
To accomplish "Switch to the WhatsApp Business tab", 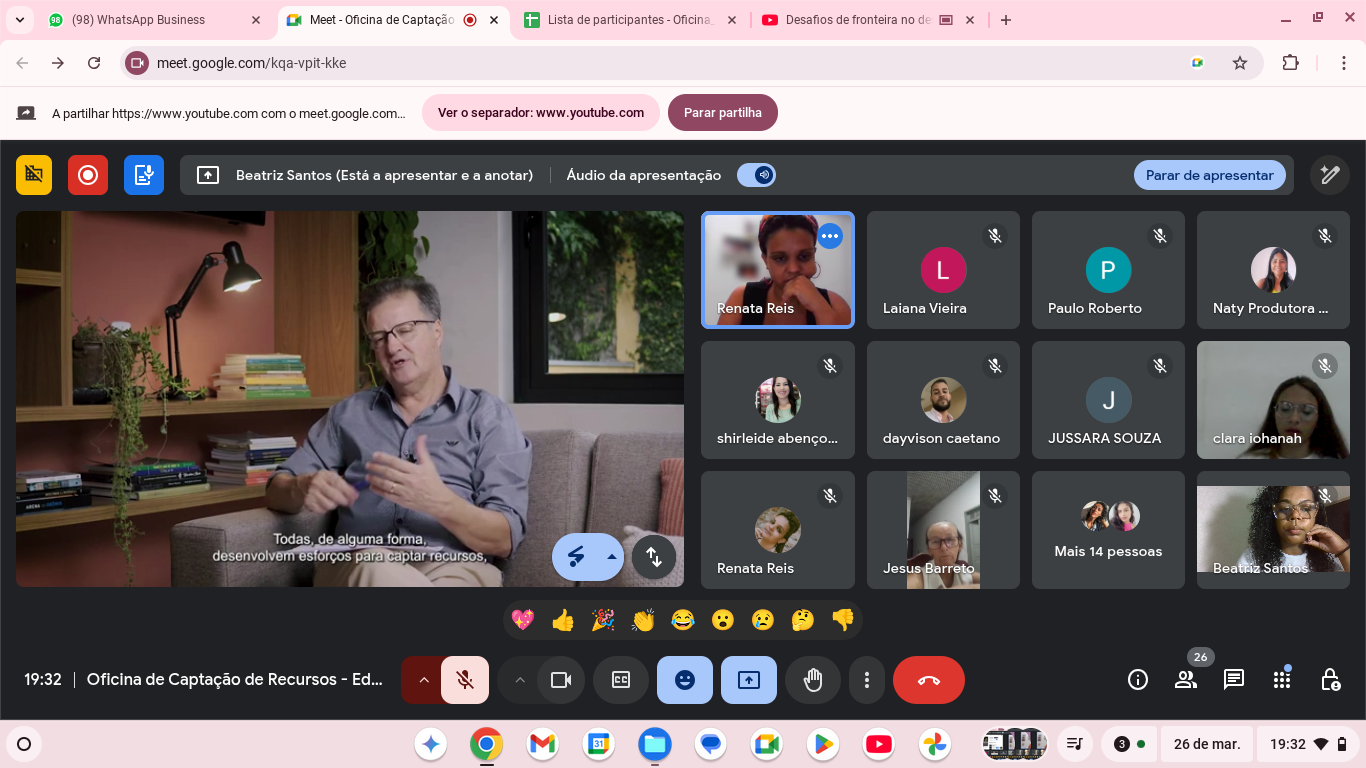I will coord(150,20).
